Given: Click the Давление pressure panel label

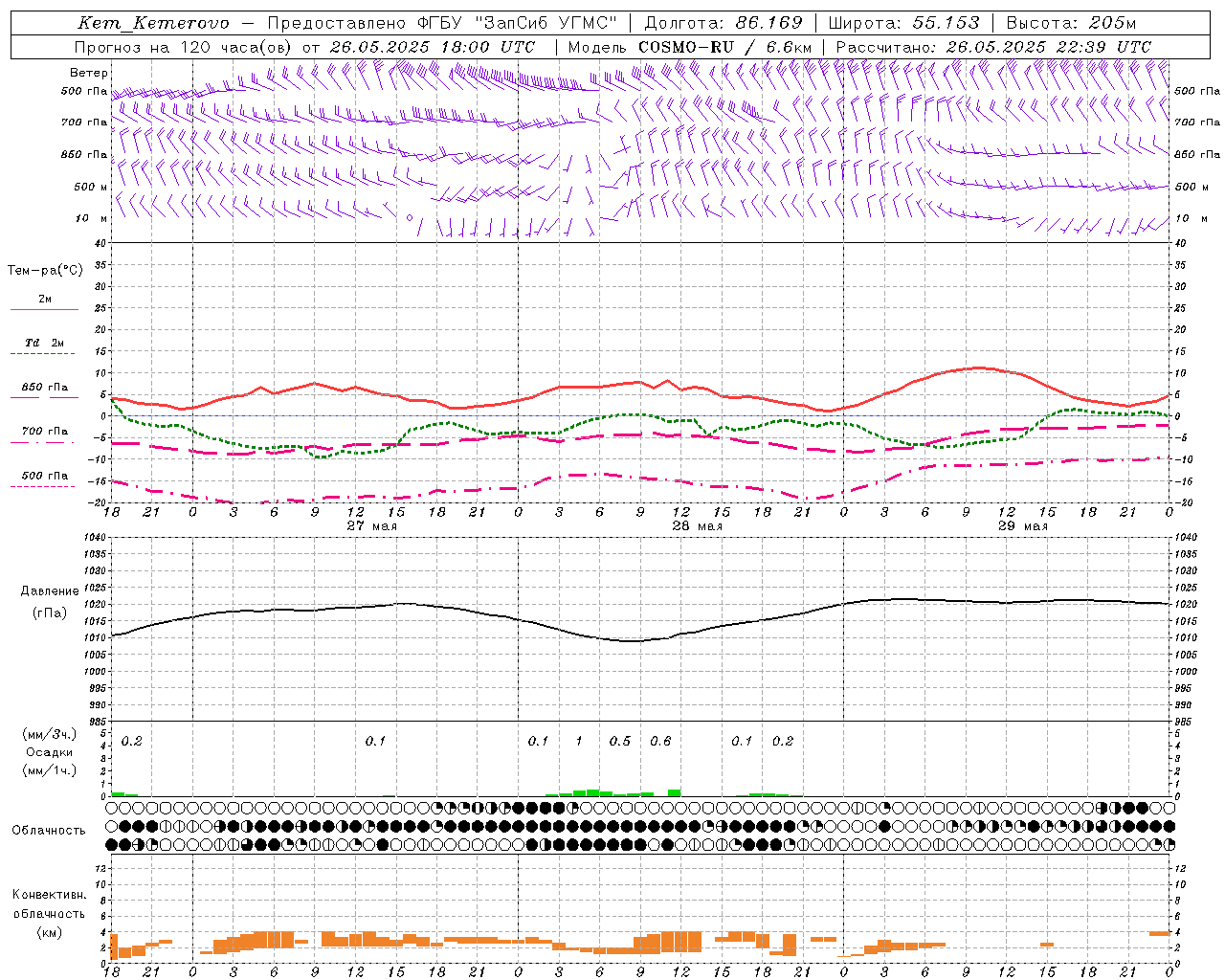Looking at the screenshot, I should tap(49, 591).
